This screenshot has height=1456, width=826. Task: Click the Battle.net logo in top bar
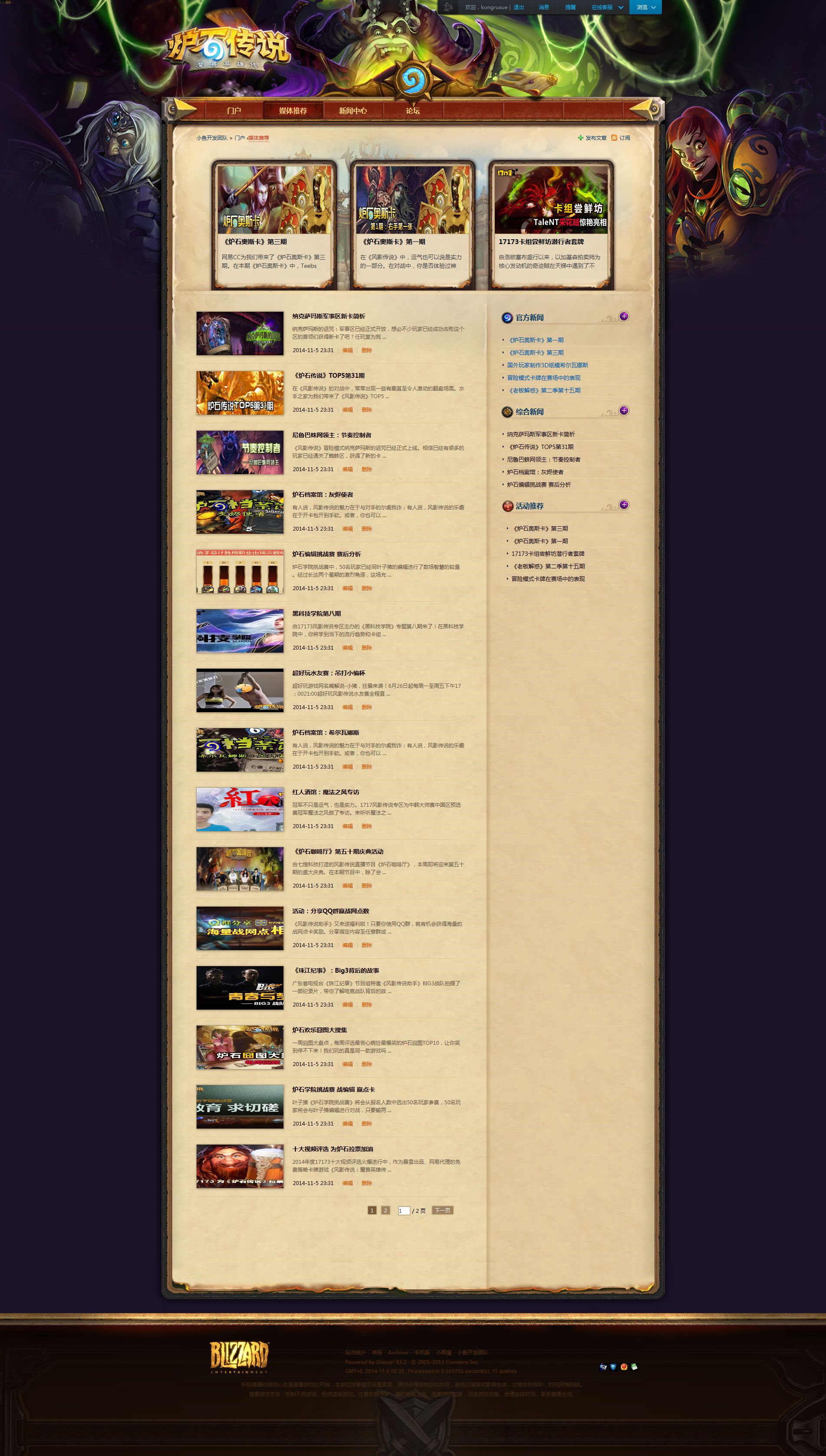(x=448, y=7)
